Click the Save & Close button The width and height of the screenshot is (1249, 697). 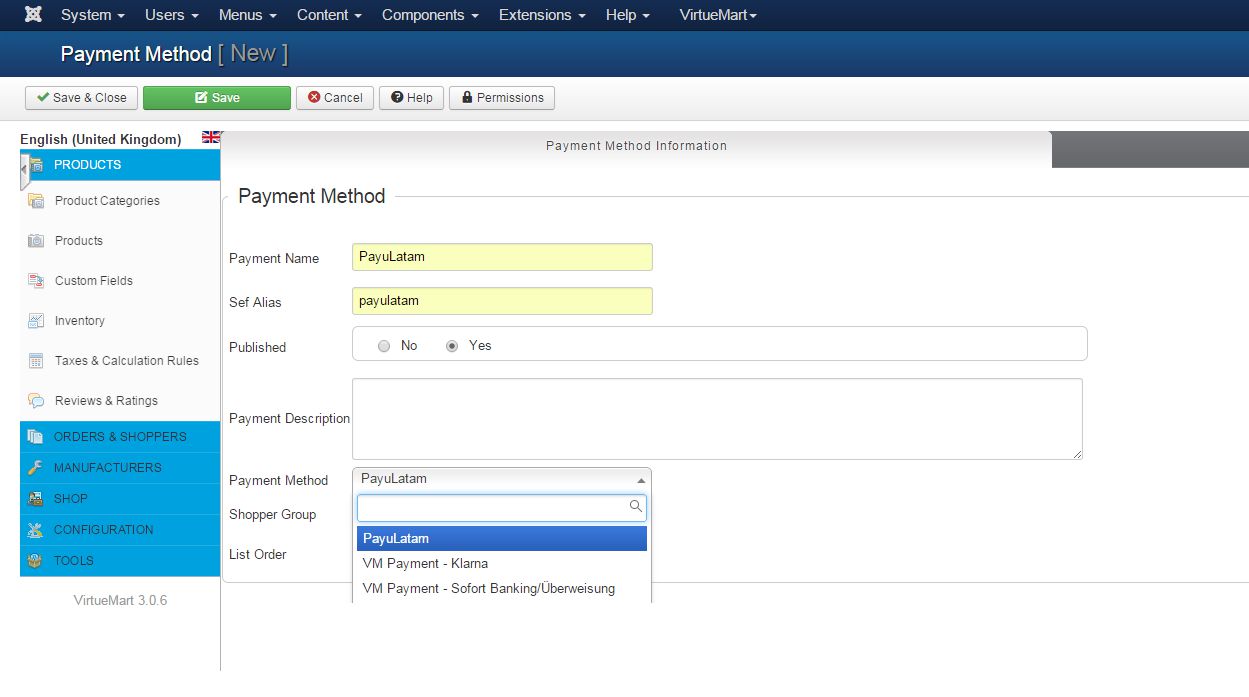point(81,98)
